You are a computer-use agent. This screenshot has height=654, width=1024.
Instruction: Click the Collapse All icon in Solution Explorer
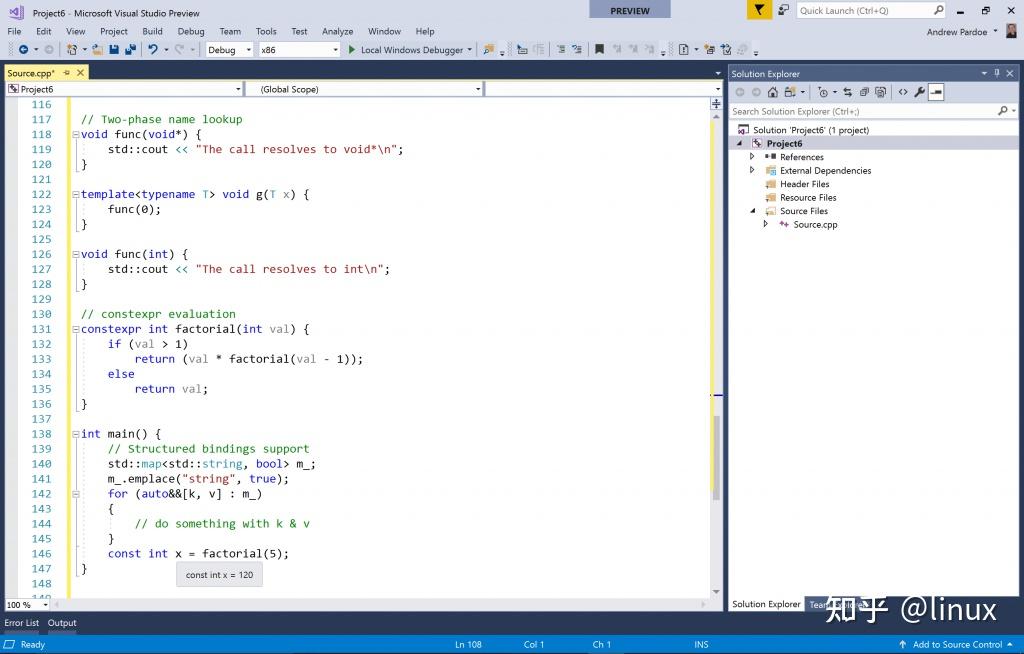pyautogui.click(x=865, y=92)
